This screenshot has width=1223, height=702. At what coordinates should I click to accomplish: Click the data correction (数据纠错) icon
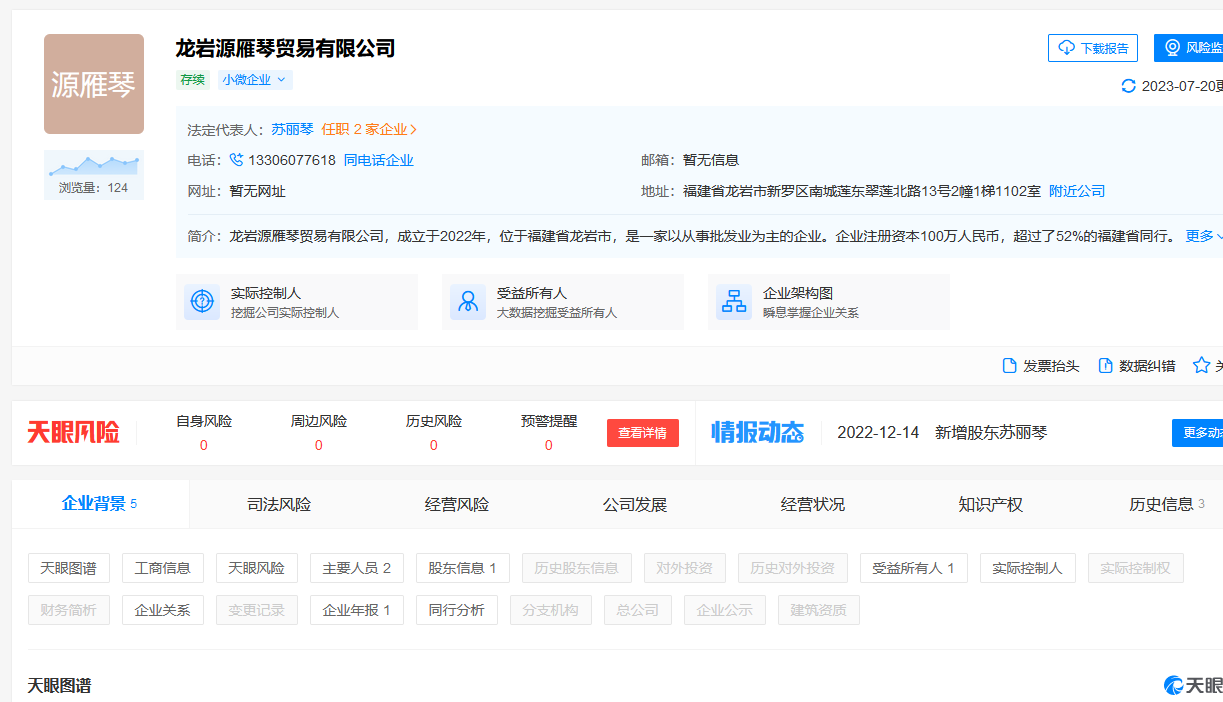pos(1106,366)
